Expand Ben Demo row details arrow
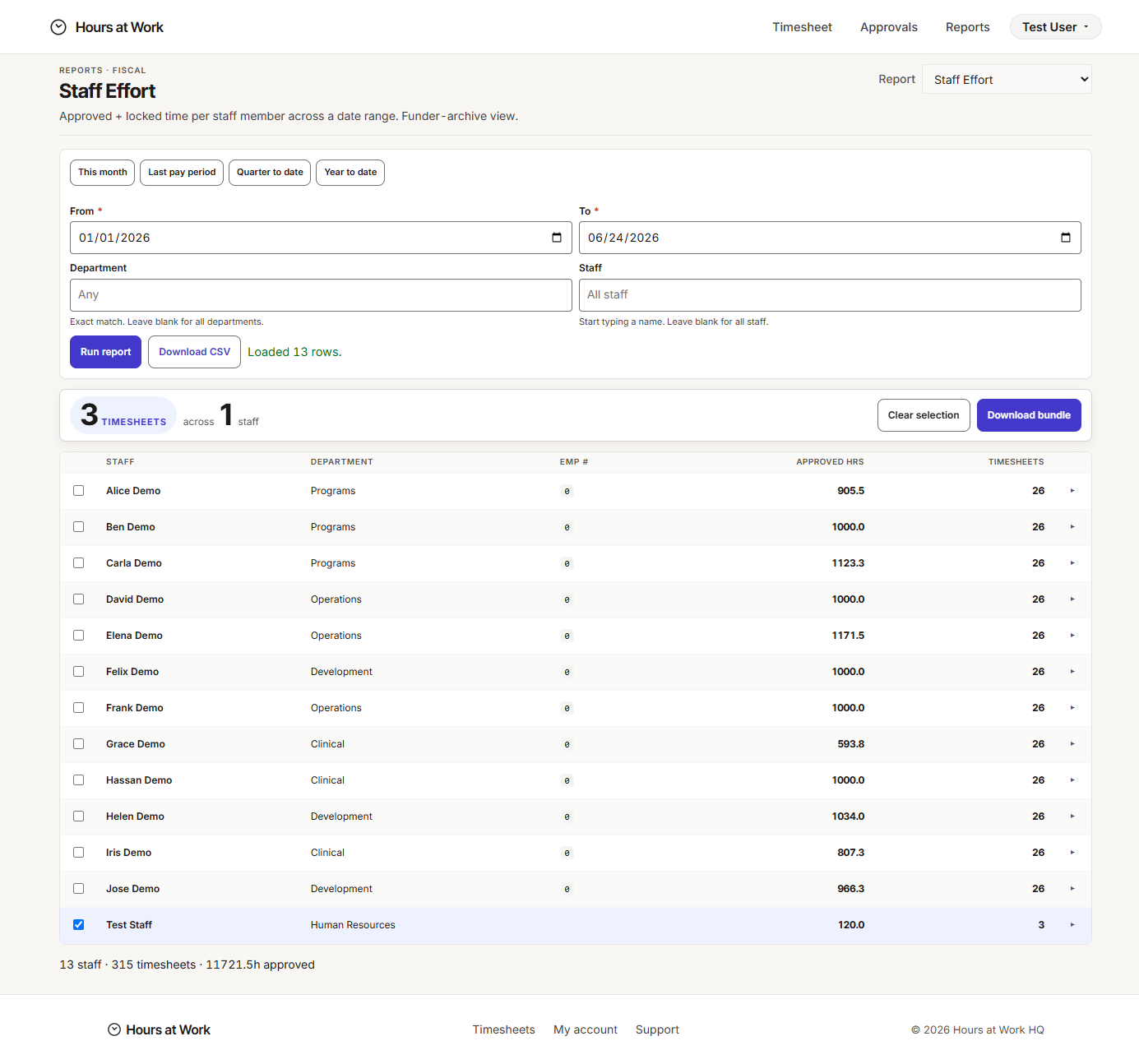1139x1064 pixels. pyautogui.click(x=1072, y=527)
